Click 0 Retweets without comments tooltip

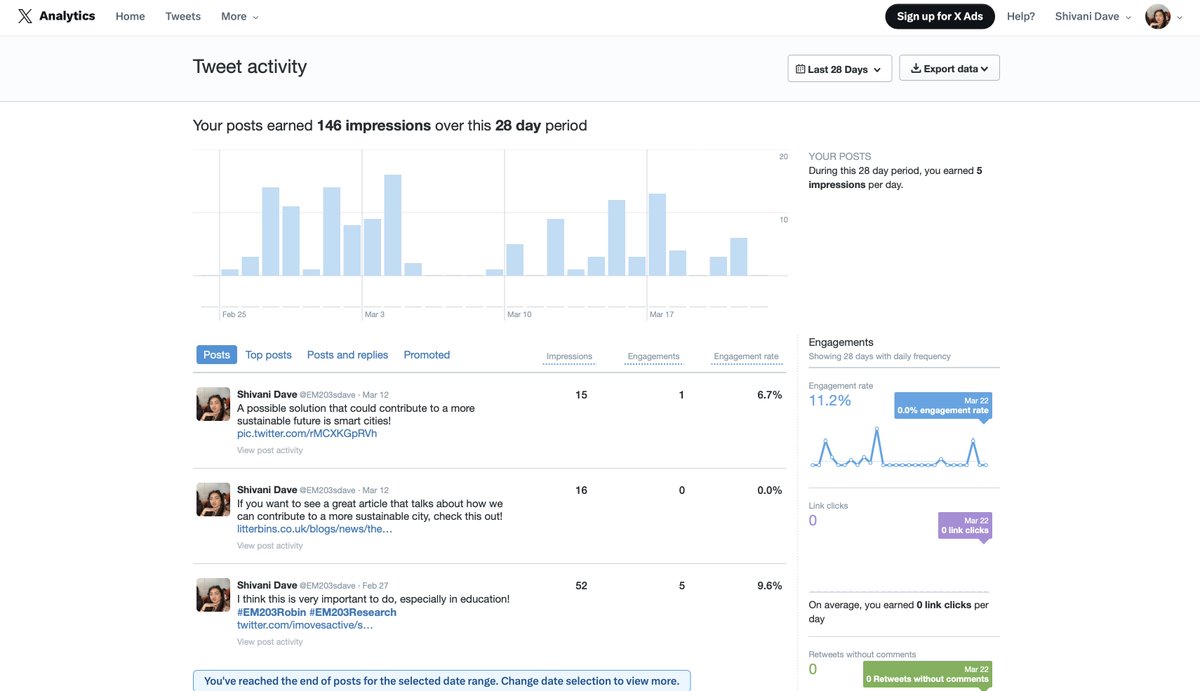tap(926, 674)
